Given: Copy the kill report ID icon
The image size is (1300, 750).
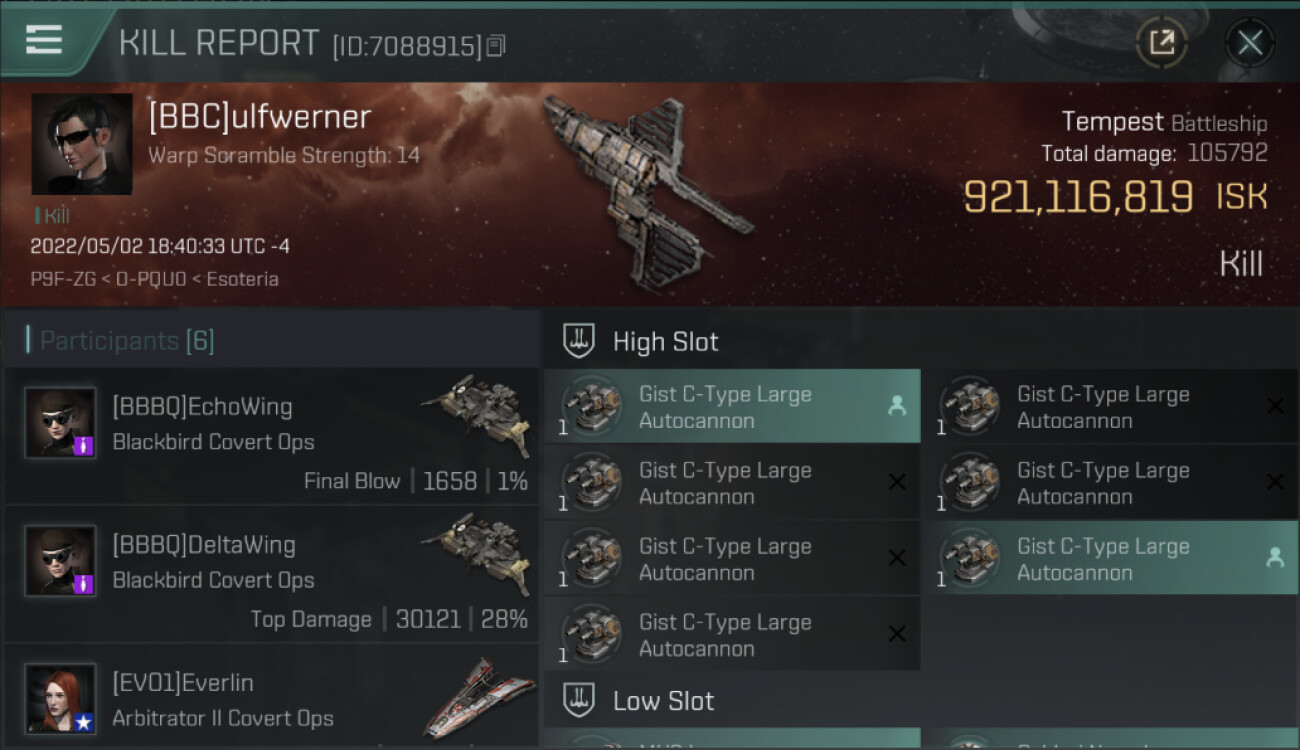Looking at the screenshot, I should coord(496,46).
